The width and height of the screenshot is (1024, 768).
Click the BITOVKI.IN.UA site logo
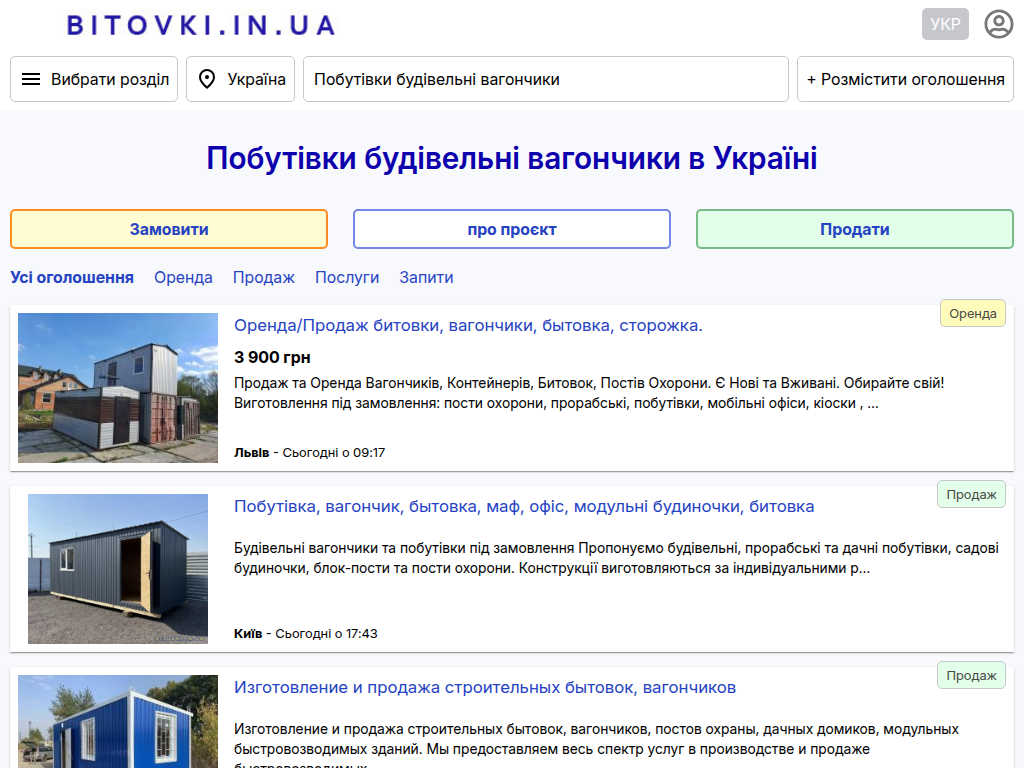pyautogui.click(x=201, y=25)
